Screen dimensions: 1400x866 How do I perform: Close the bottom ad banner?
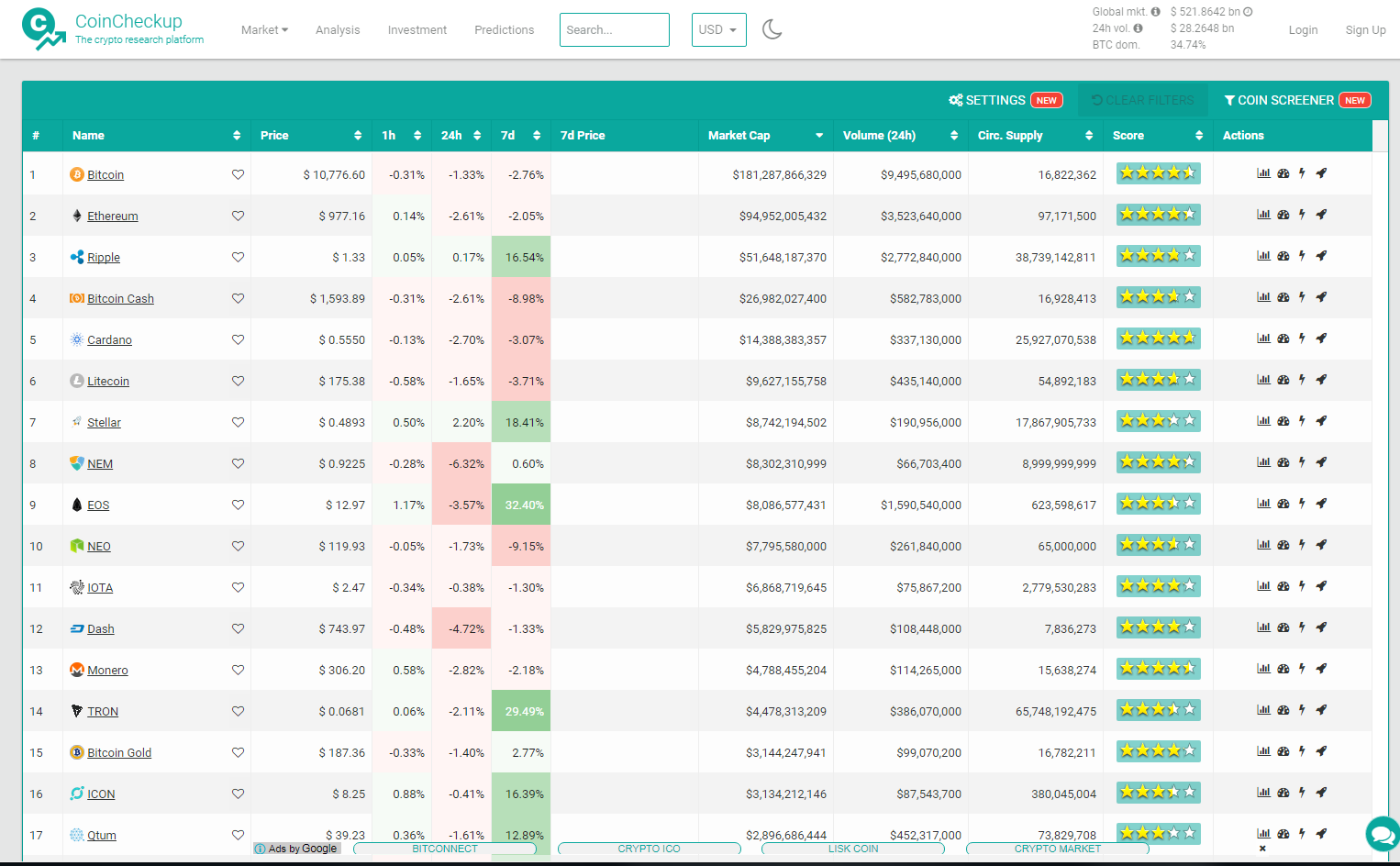[1262, 849]
